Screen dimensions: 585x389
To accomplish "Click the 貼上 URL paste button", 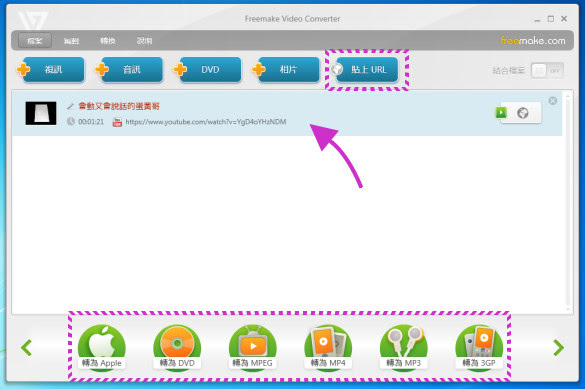I will coord(366,69).
